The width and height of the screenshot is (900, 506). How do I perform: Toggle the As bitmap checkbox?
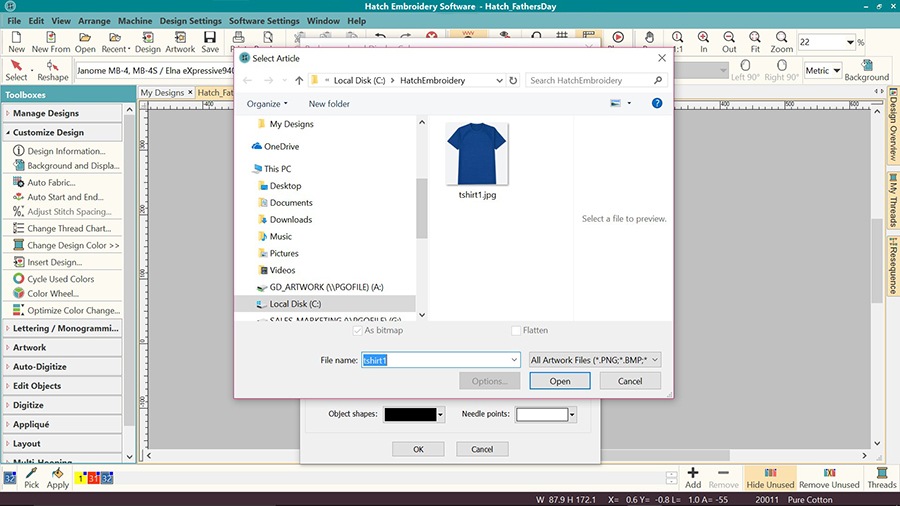coord(358,330)
